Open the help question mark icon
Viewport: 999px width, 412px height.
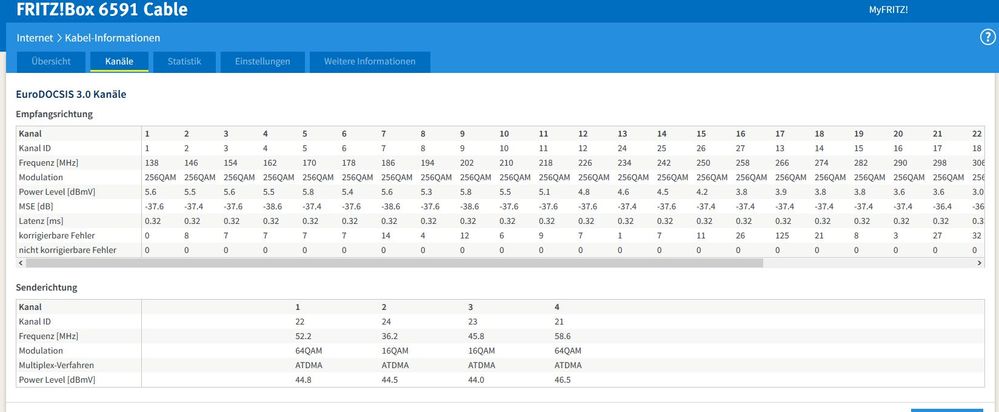(987, 38)
